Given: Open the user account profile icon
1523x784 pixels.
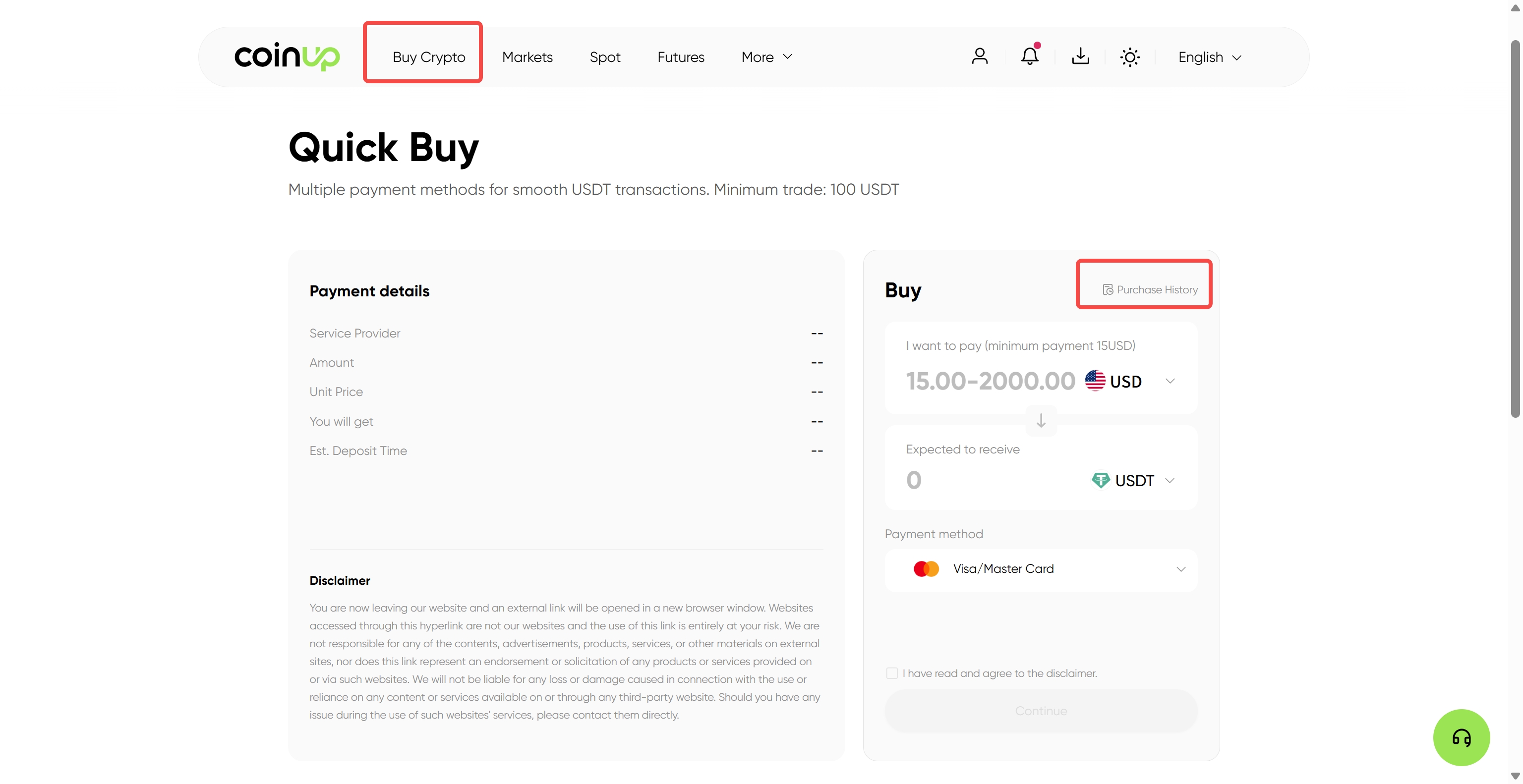Looking at the screenshot, I should (980, 56).
